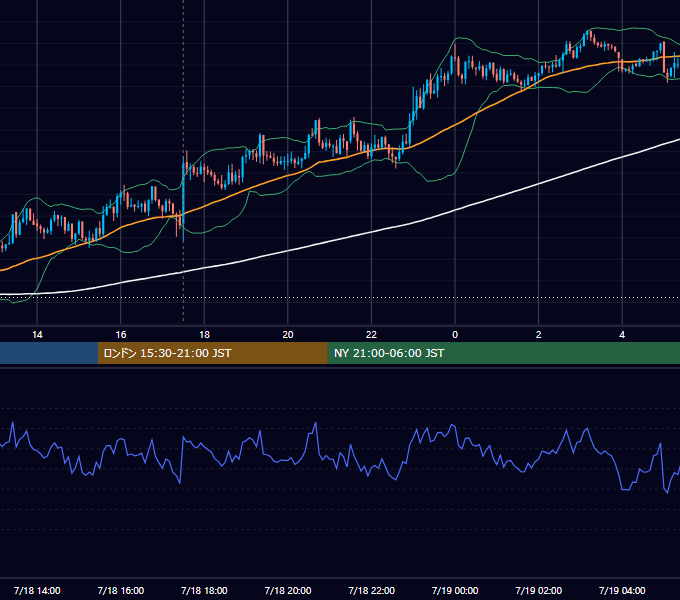
Task: Click the 7/18 20:00 time label
Action: point(288,590)
